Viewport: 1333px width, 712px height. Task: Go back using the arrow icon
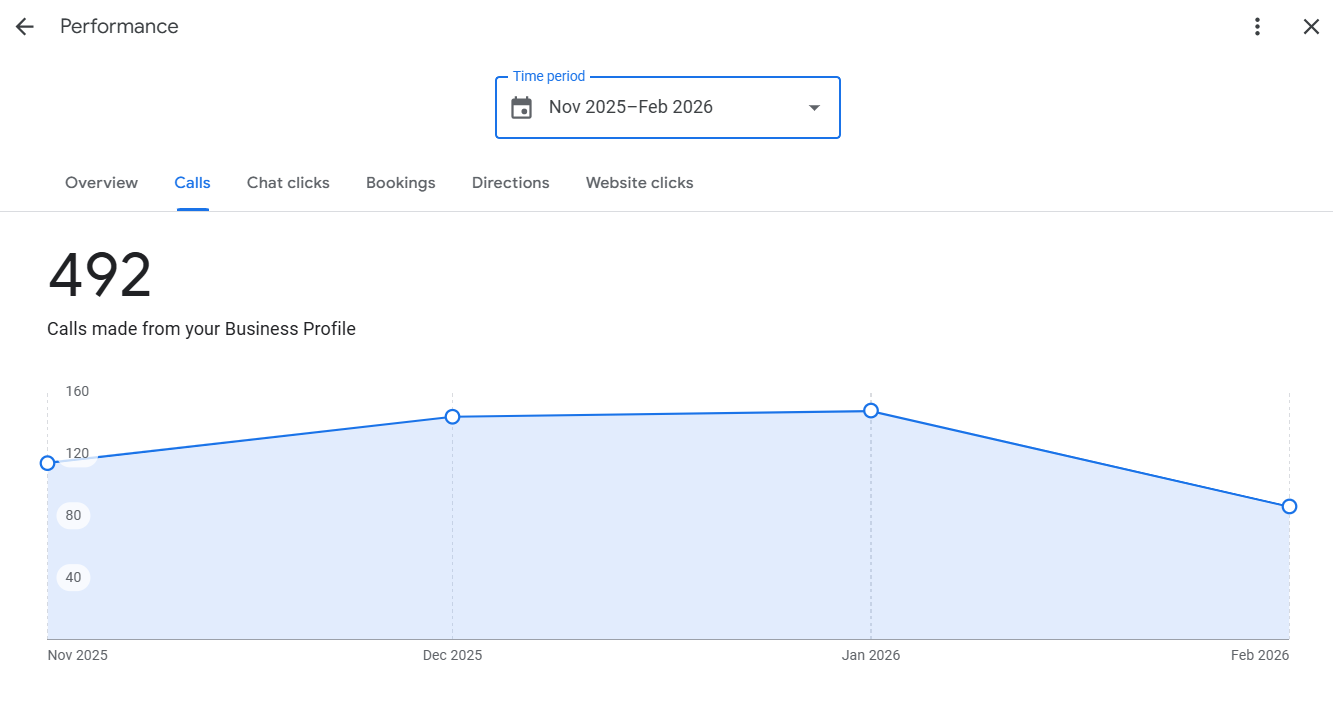click(24, 27)
